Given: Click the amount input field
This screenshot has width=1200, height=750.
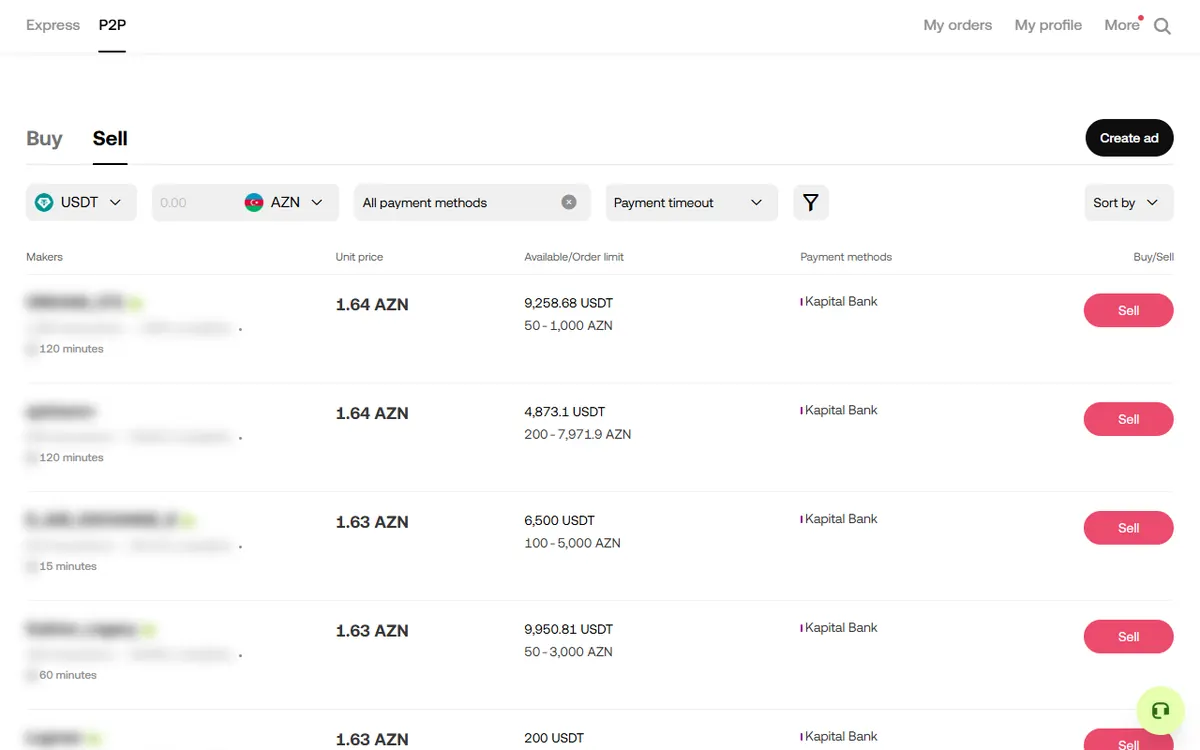Looking at the screenshot, I should (197, 202).
